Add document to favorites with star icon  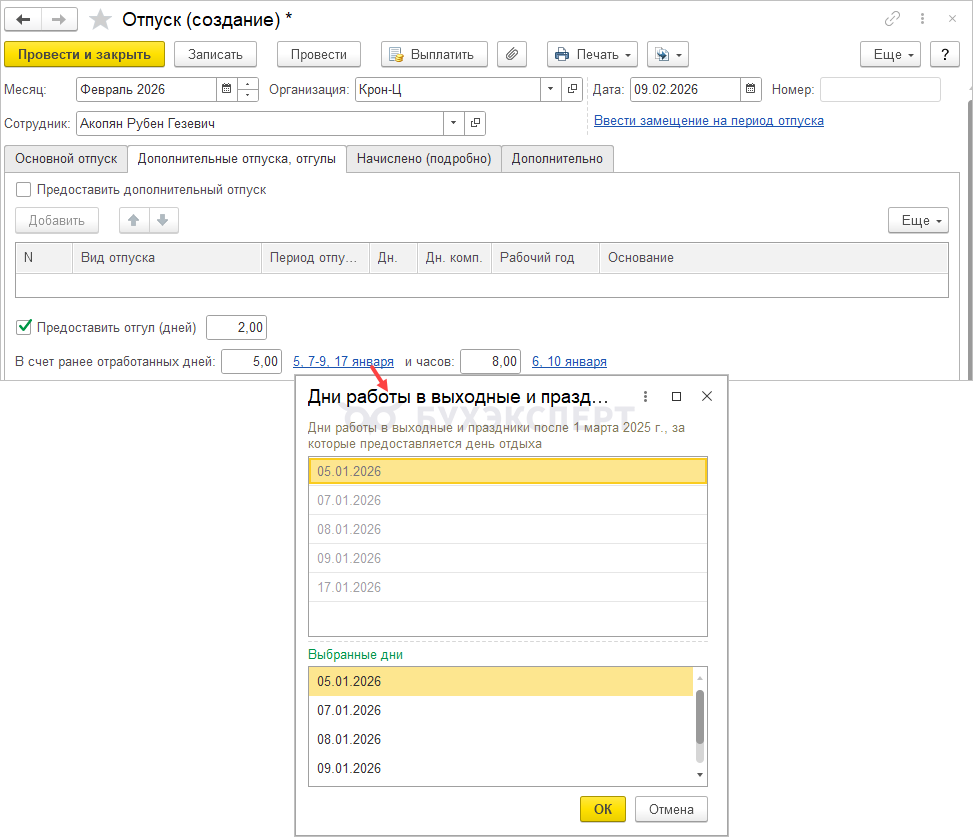click(100, 20)
